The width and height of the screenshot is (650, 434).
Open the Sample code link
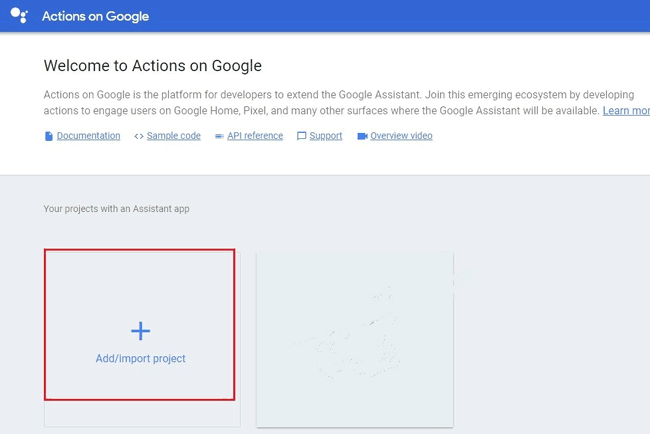173,136
